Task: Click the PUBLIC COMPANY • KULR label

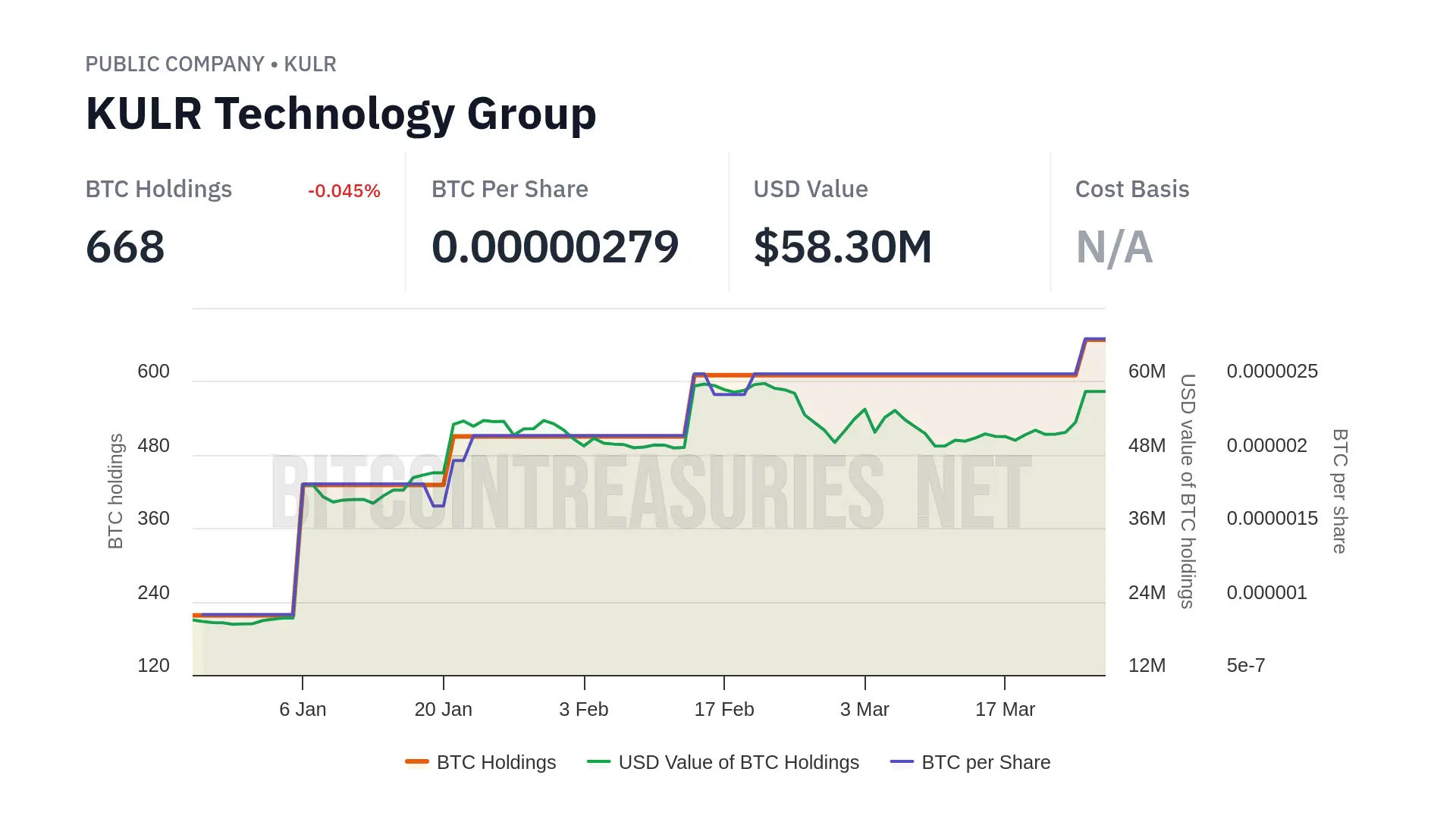Action: click(210, 64)
